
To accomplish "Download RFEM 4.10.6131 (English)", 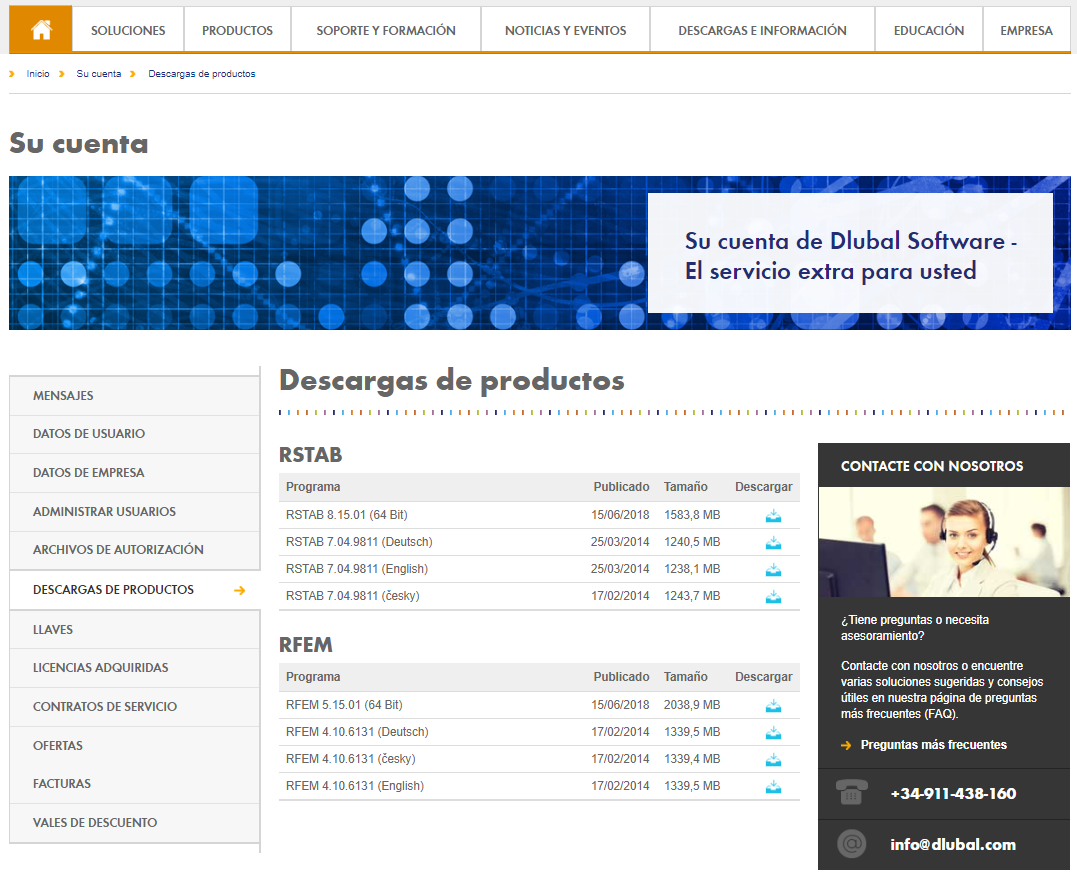I will pos(773,786).
